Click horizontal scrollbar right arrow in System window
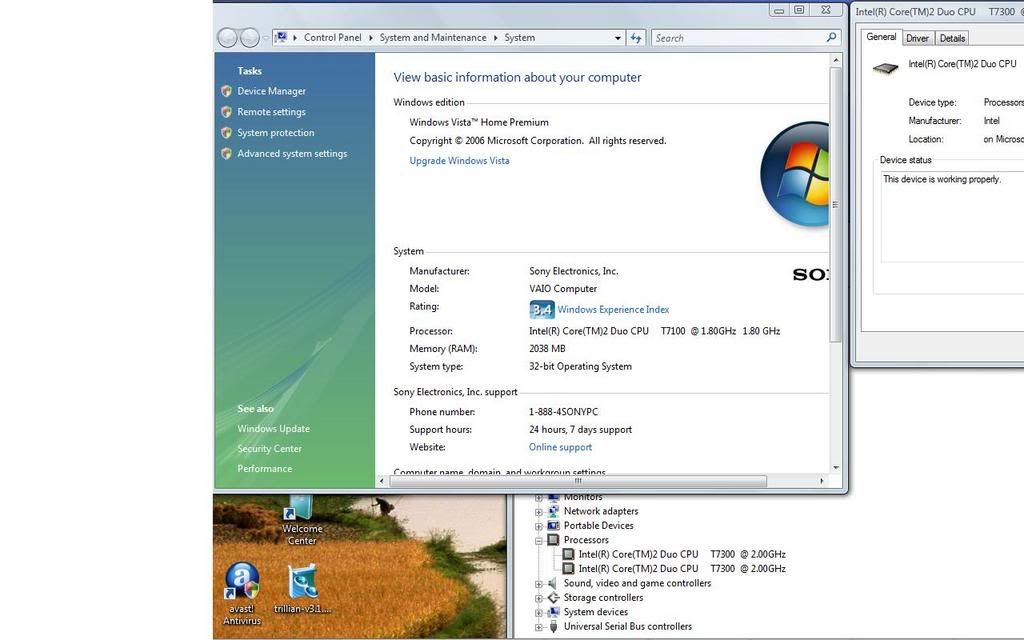Screen dimensions: 1024x640 click(822, 481)
